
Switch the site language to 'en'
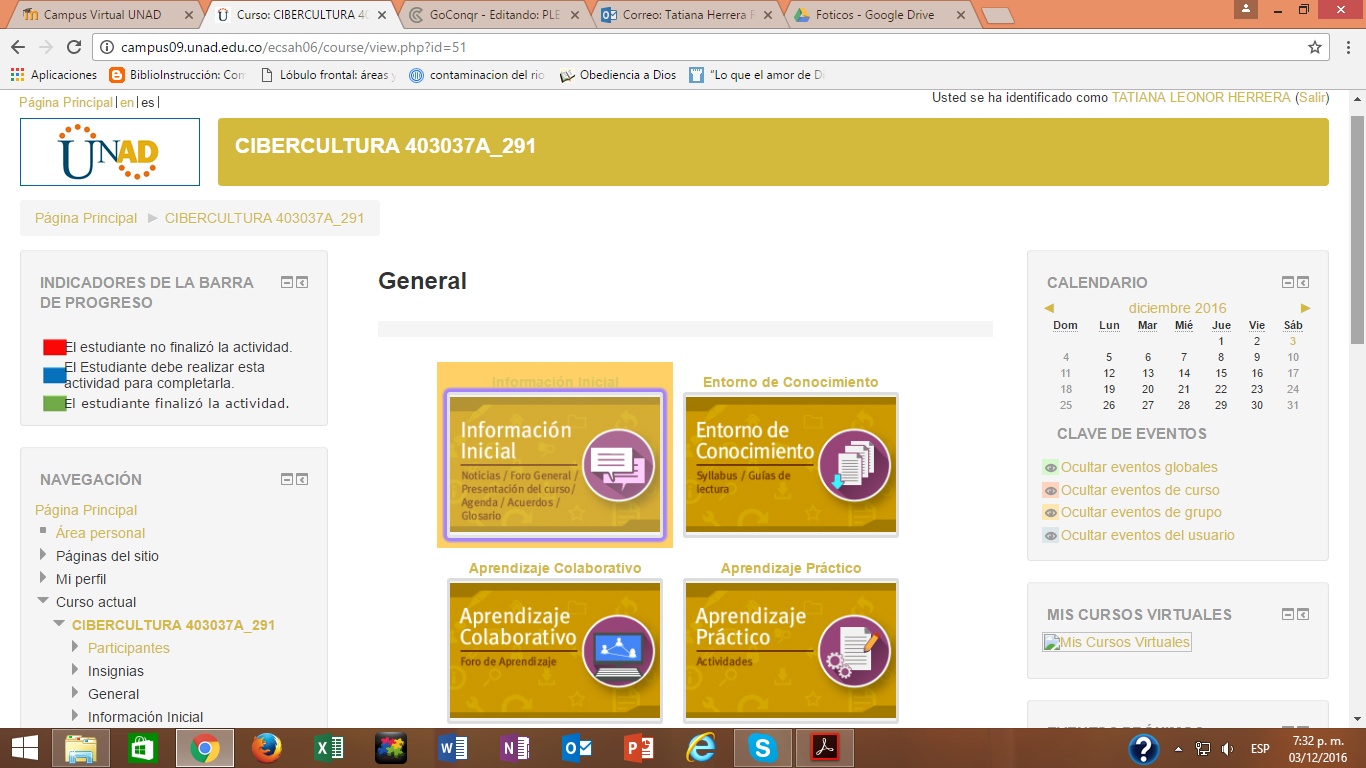pyautogui.click(x=127, y=103)
